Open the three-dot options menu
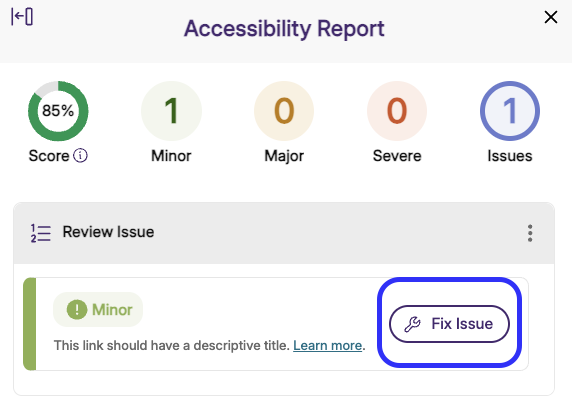This screenshot has height=408, width=572. coord(530,233)
